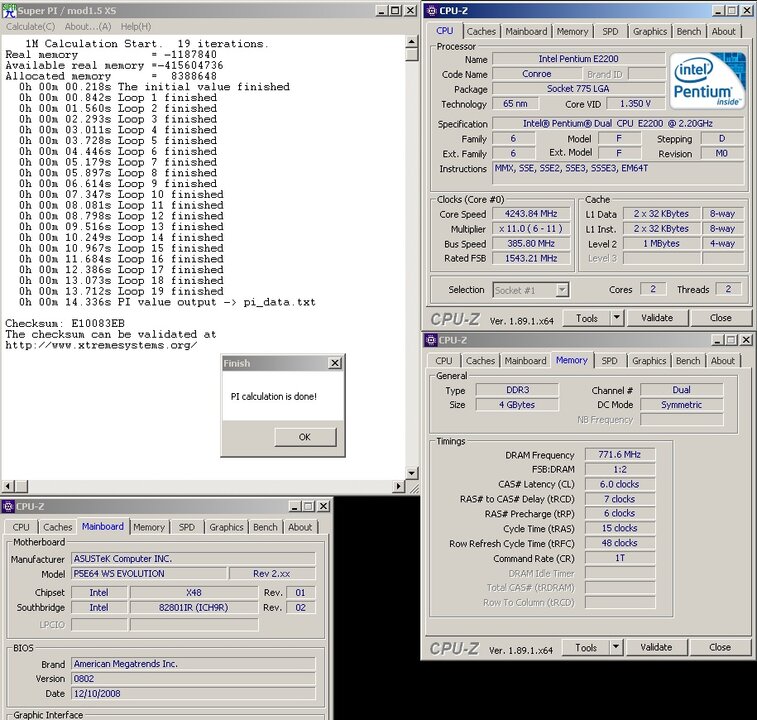The width and height of the screenshot is (757, 720).
Task: Click the Bus Speed value 385.80 MHz
Action: click(x=531, y=244)
